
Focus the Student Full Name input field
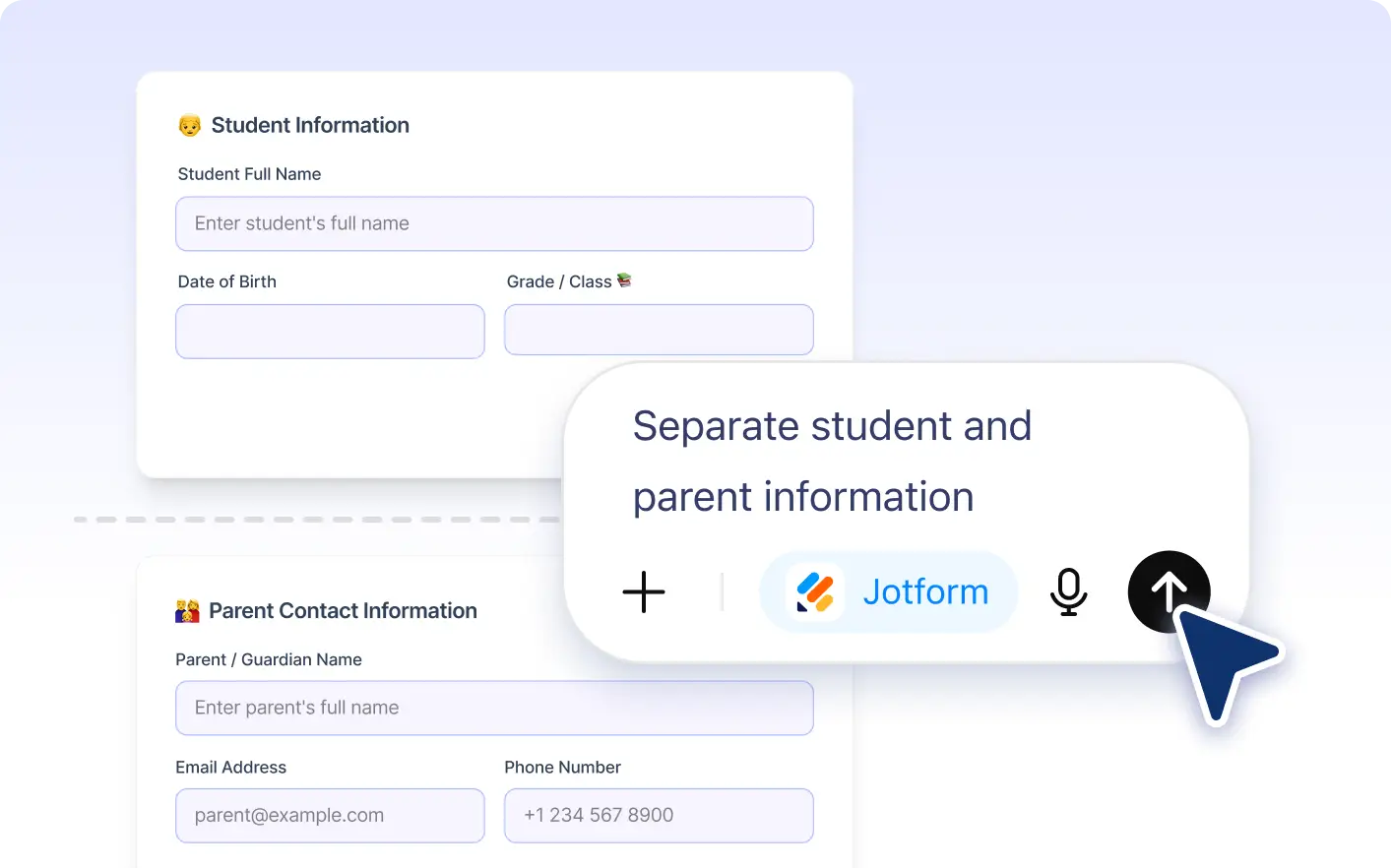(494, 223)
